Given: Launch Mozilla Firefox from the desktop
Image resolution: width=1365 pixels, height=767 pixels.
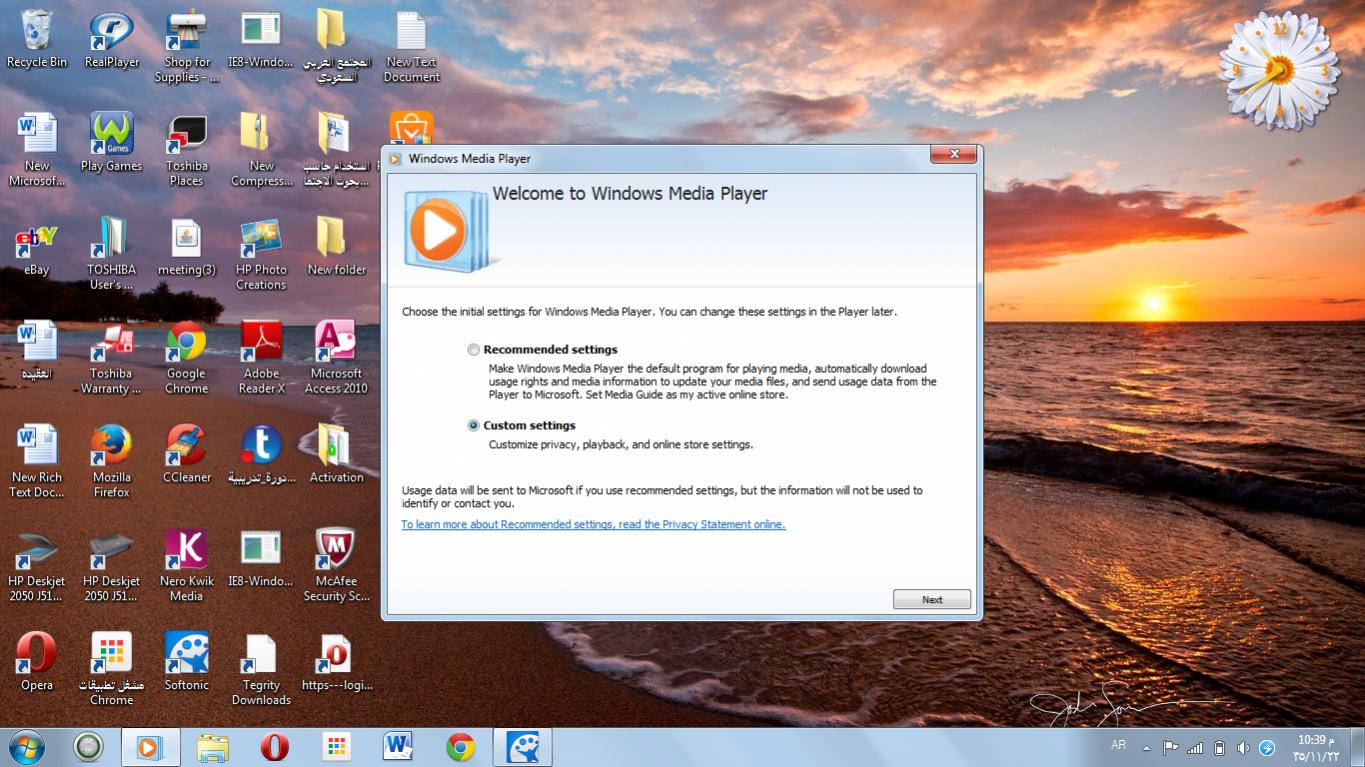Looking at the screenshot, I should click(x=111, y=462).
